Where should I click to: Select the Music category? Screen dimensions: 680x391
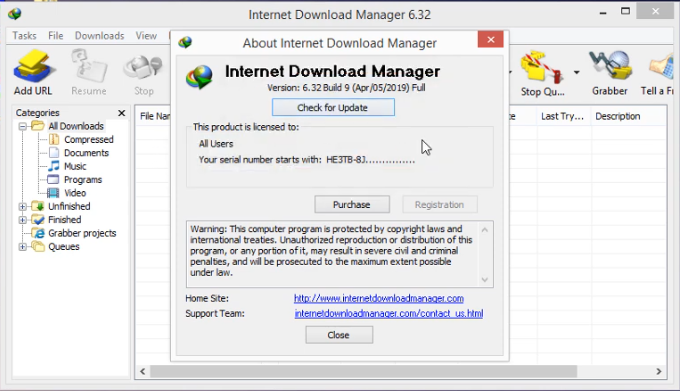[75, 166]
